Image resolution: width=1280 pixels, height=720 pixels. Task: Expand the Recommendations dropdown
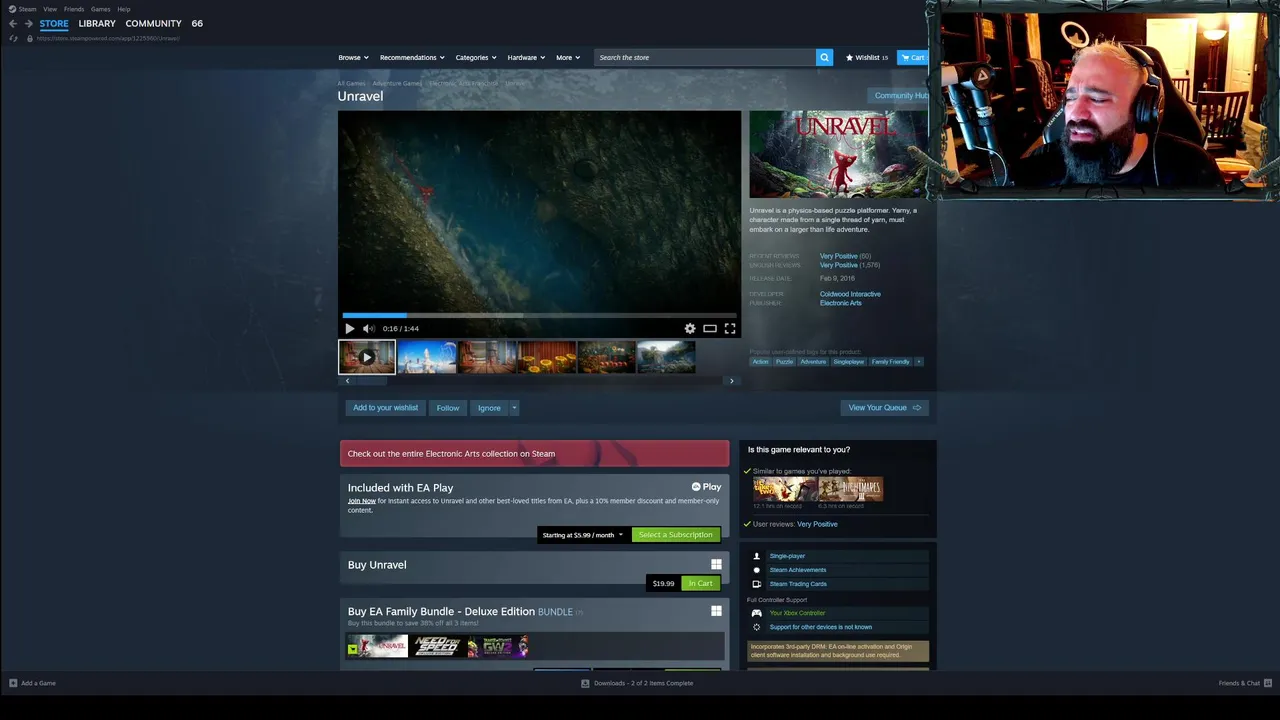tap(412, 57)
